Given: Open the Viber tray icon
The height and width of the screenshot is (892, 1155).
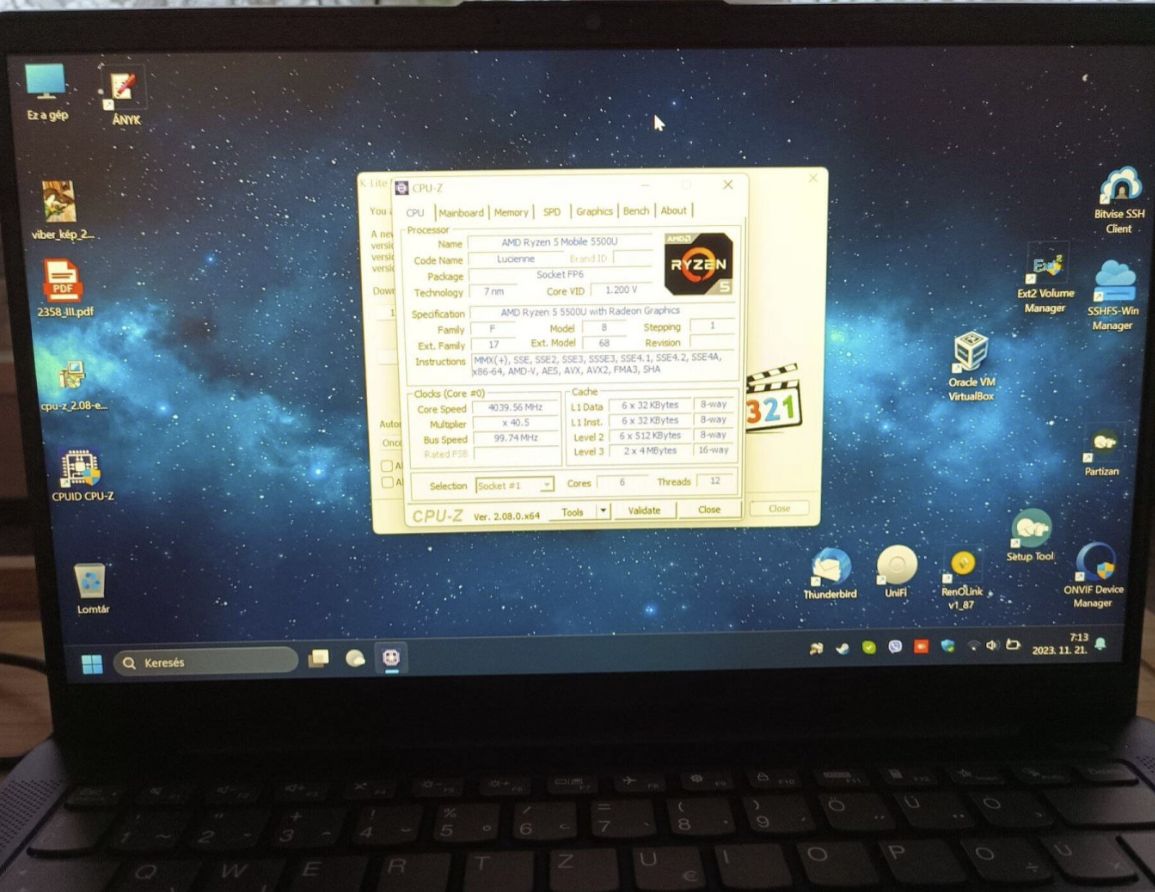Looking at the screenshot, I should [895, 647].
